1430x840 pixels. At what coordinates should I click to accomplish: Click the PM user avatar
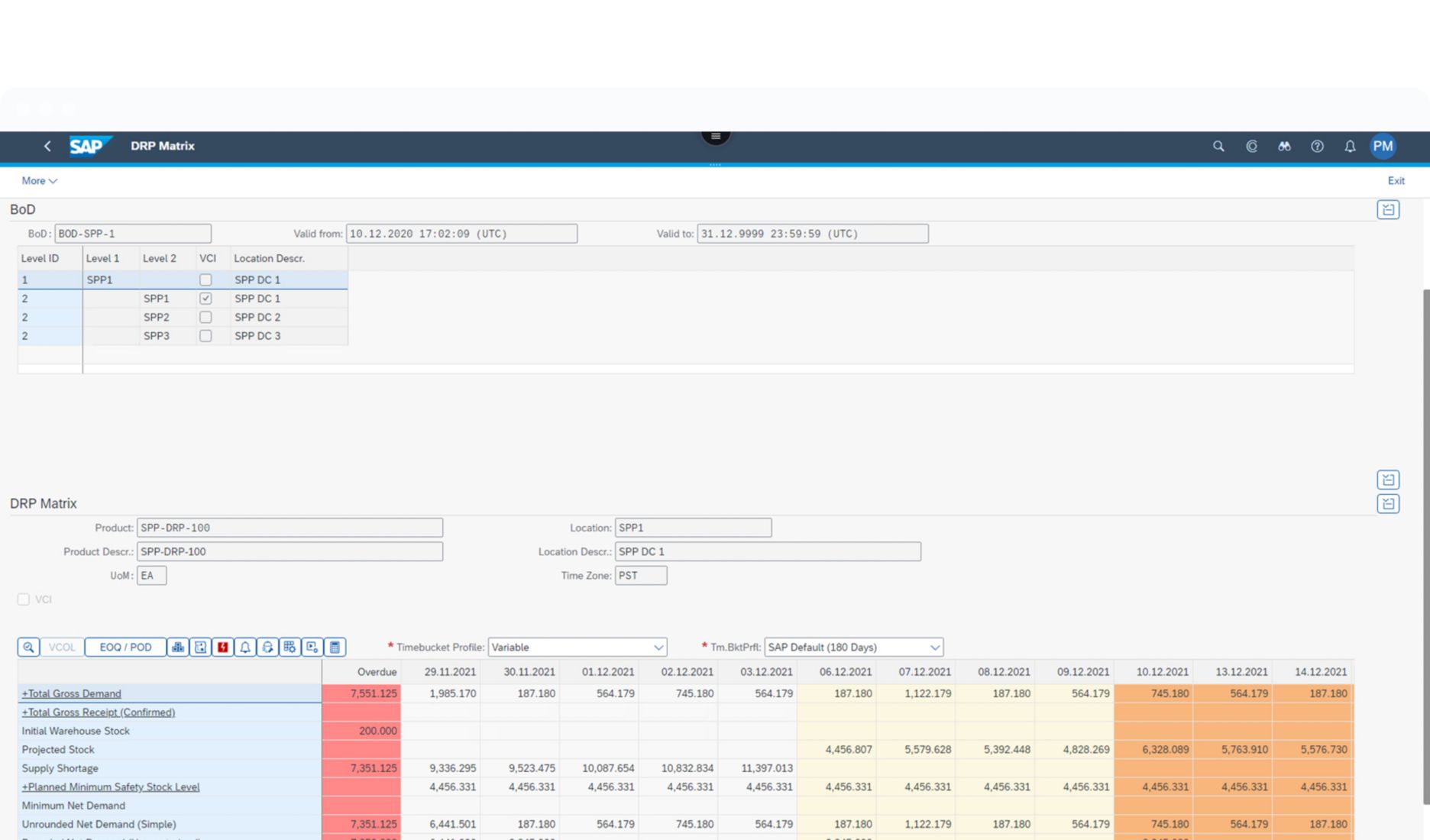1383,146
